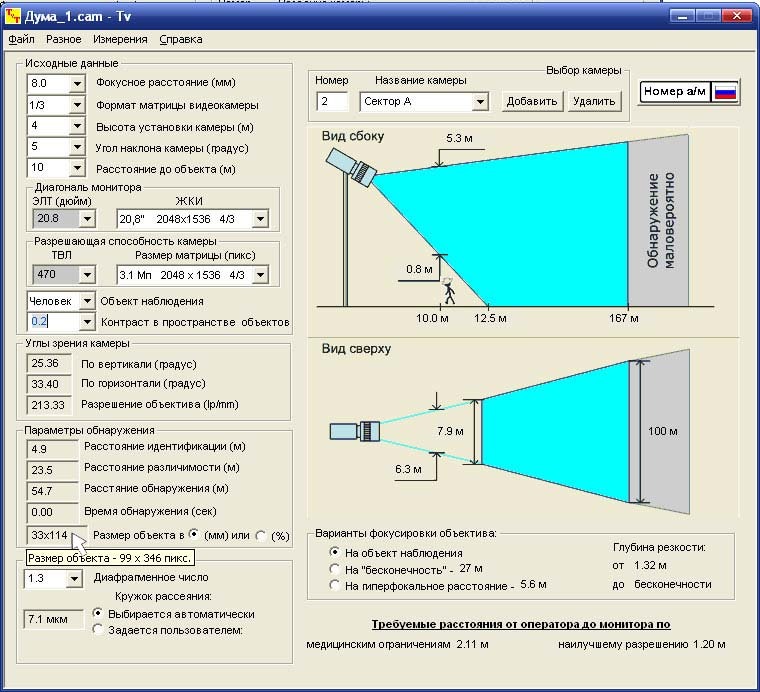Image resolution: width=760 pixels, height=692 pixels.
Task: Open the Разное menu
Action: (x=63, y=39)
